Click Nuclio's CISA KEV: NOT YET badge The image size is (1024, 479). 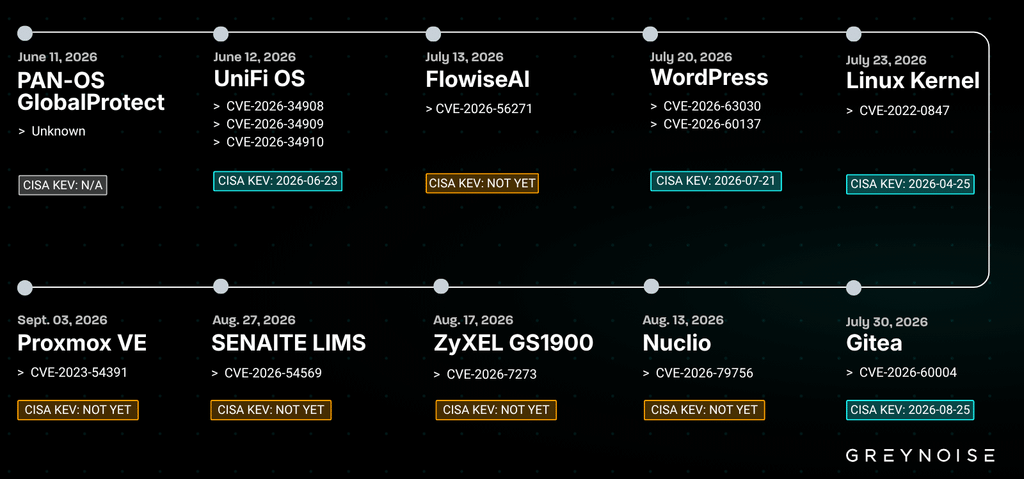[704, 410]
